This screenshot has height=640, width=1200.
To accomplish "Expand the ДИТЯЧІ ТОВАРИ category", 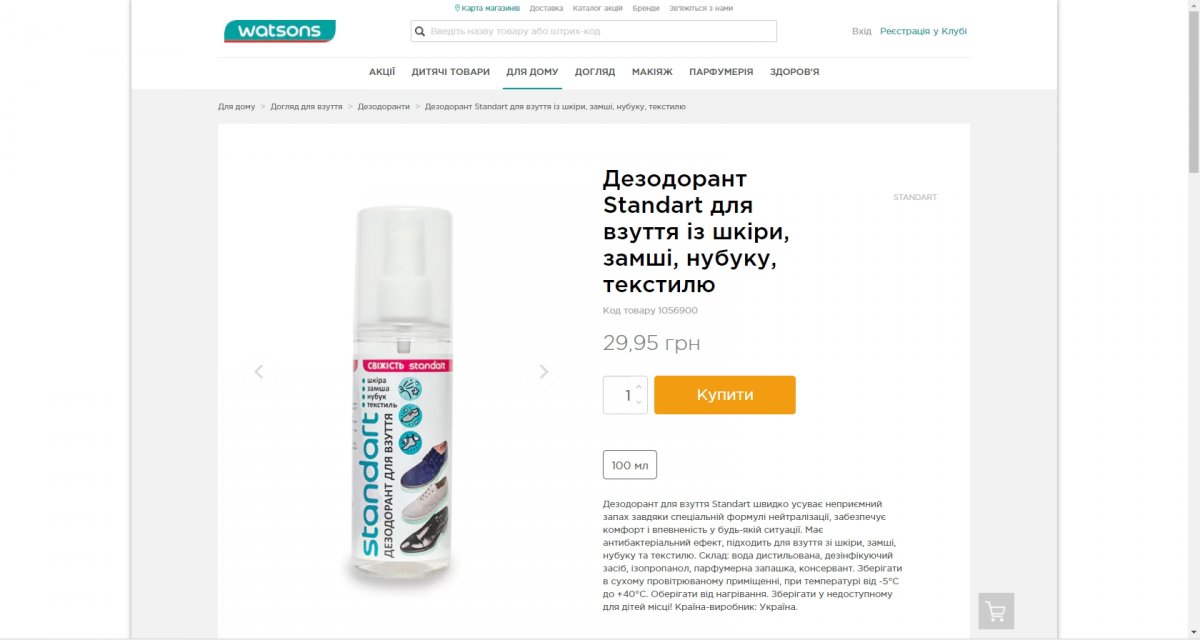I will click(x=451, y=72).
